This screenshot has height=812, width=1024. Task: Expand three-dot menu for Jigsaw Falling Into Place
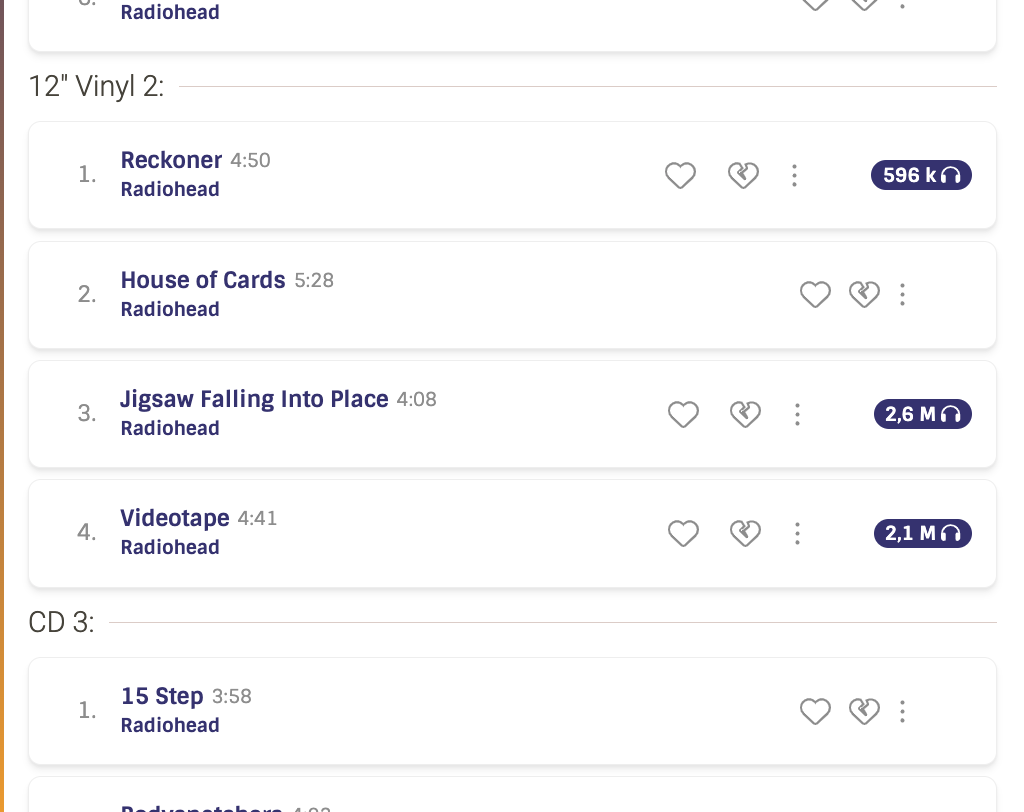[797, 414]
